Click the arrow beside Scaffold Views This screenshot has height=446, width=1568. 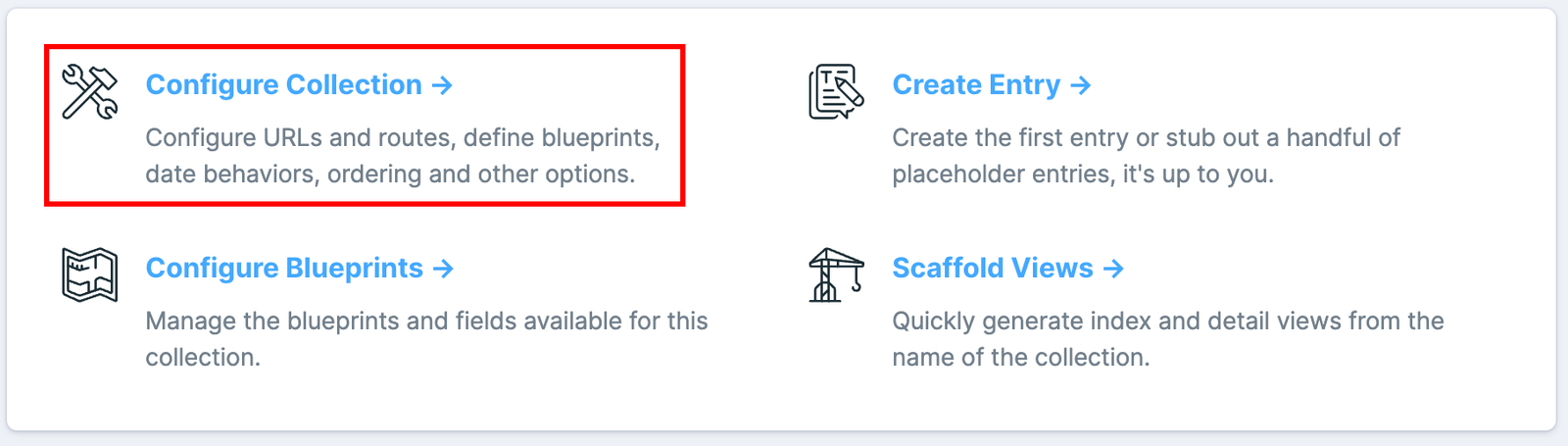point(1113,269)
